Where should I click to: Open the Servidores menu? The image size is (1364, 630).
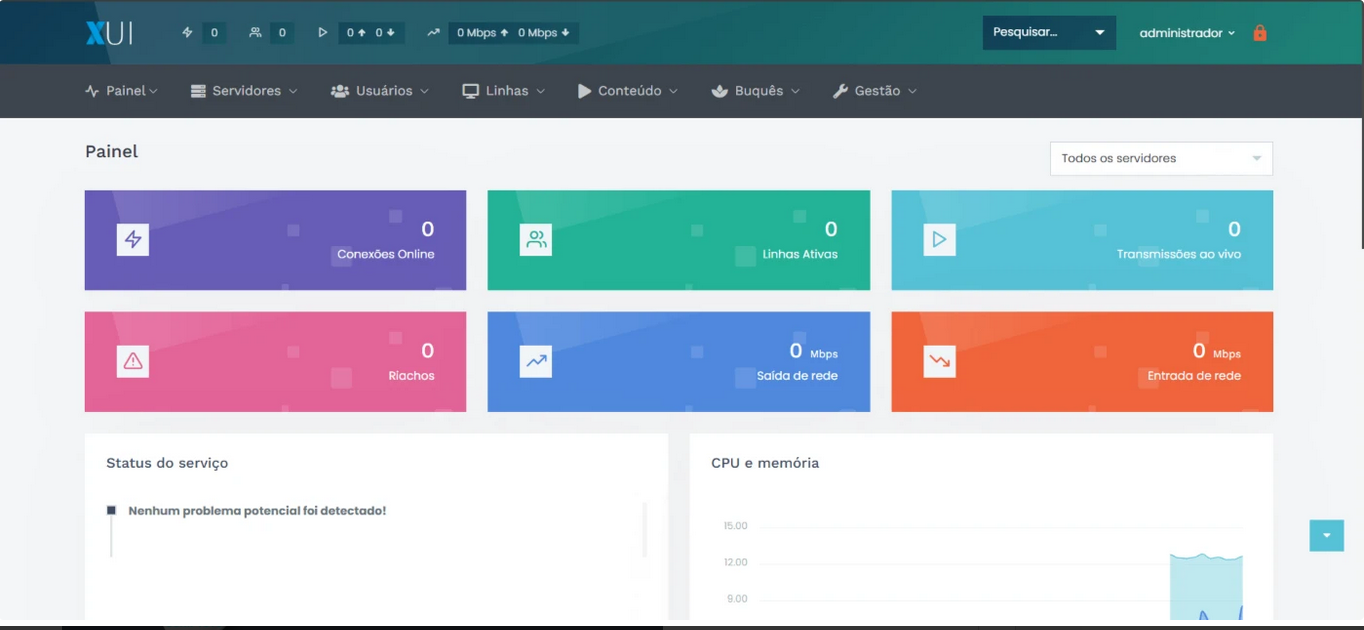pyautogui.click(x=244, y=91)
